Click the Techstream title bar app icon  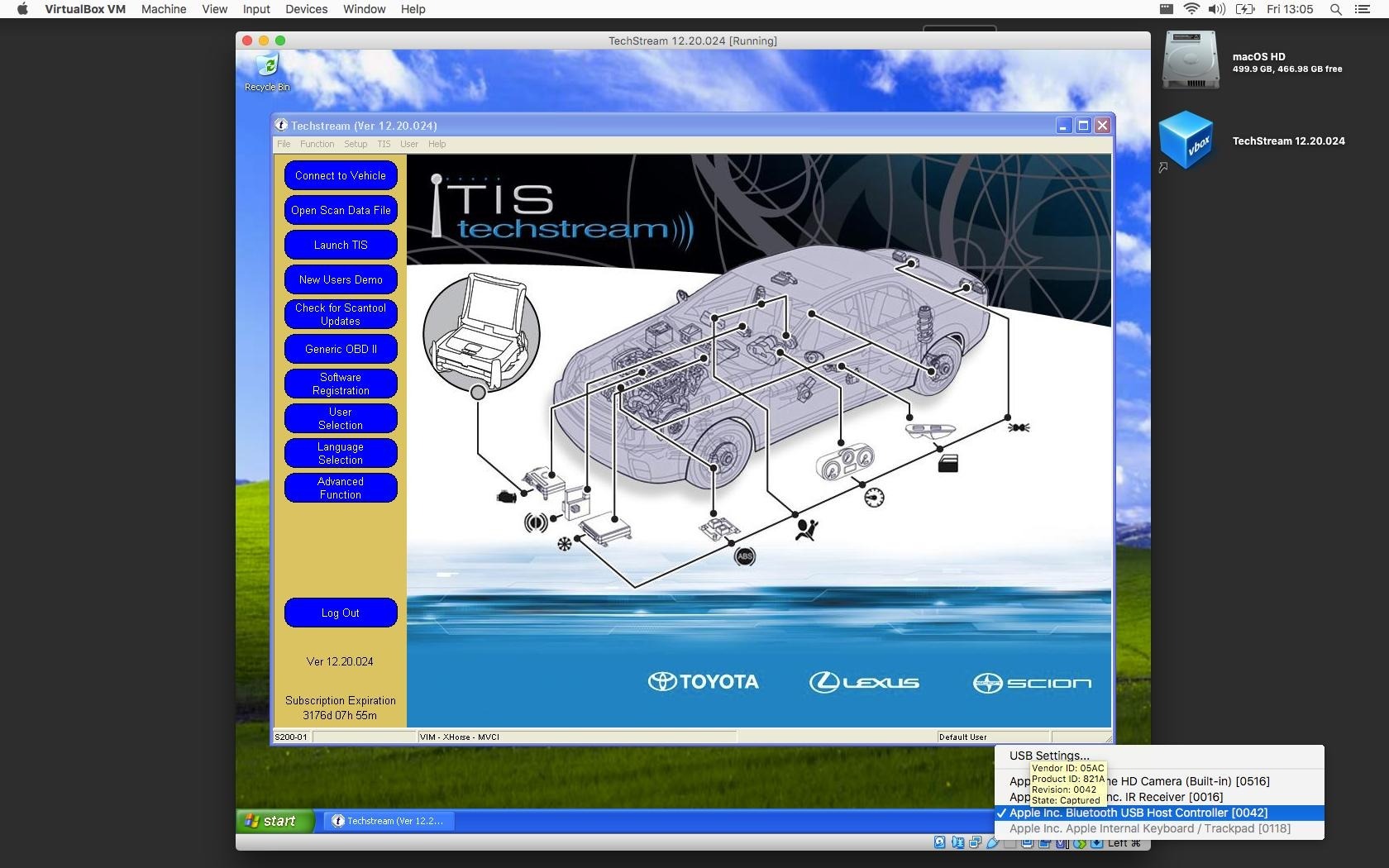point(281,126)
